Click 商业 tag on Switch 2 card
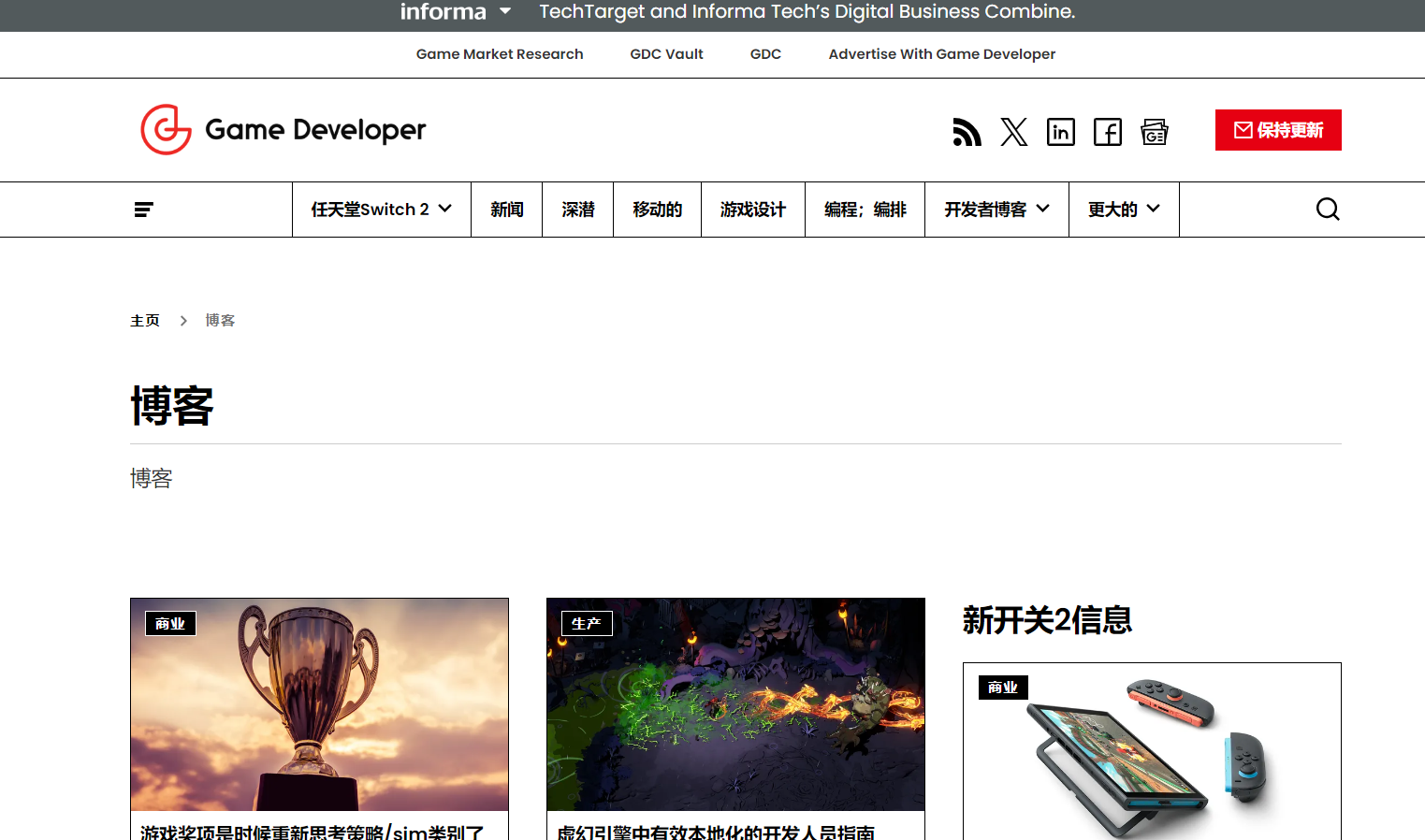The height and width of the screenshot is (840, 1425). click(x=1003, y=688)
